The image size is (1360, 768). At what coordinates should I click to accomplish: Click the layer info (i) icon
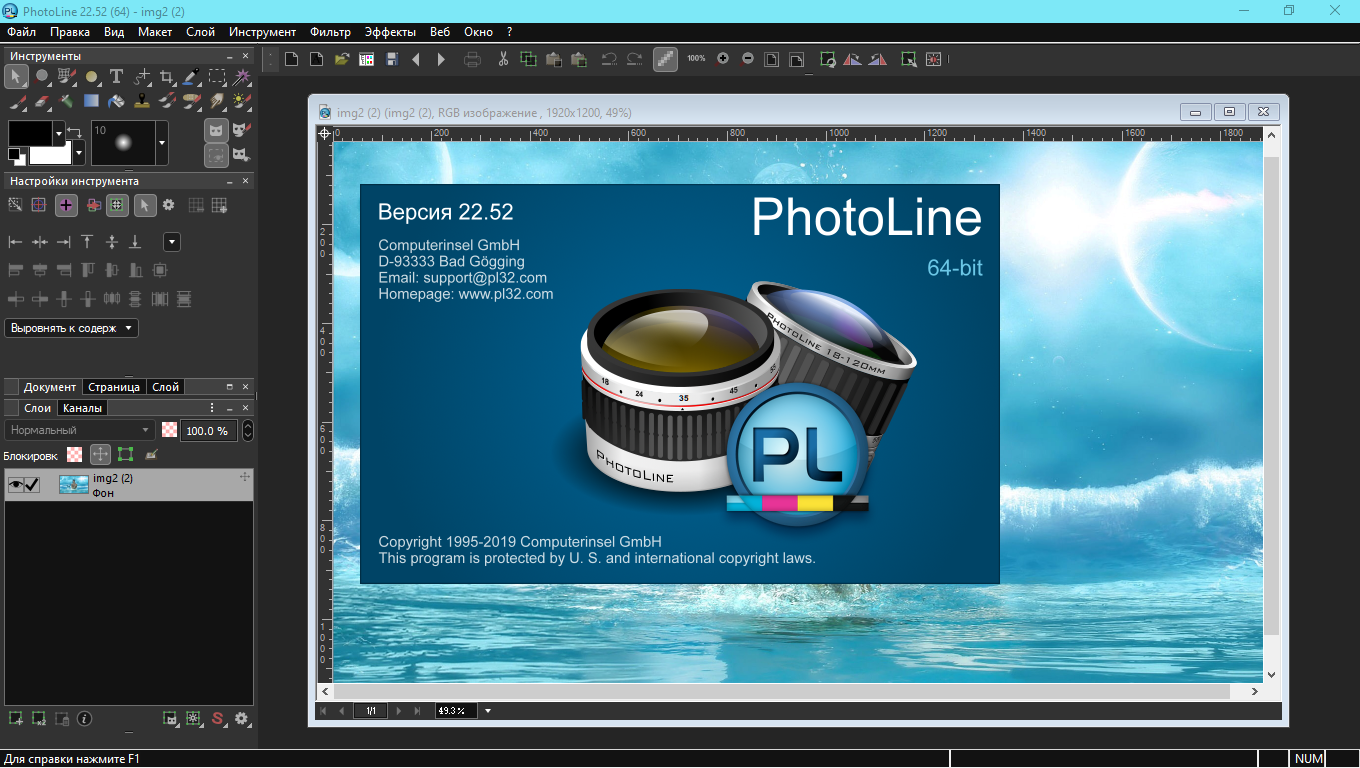tap(85, 718)
